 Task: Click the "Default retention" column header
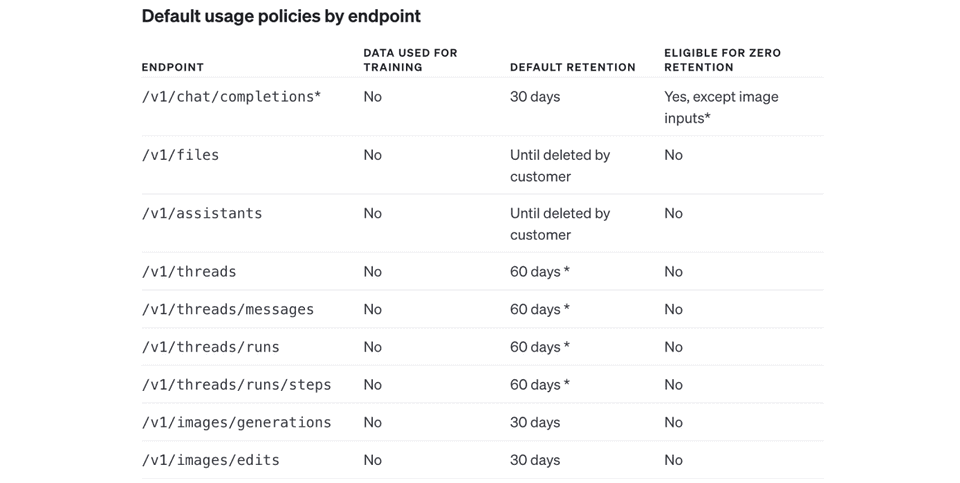click(x=572, y=68)
